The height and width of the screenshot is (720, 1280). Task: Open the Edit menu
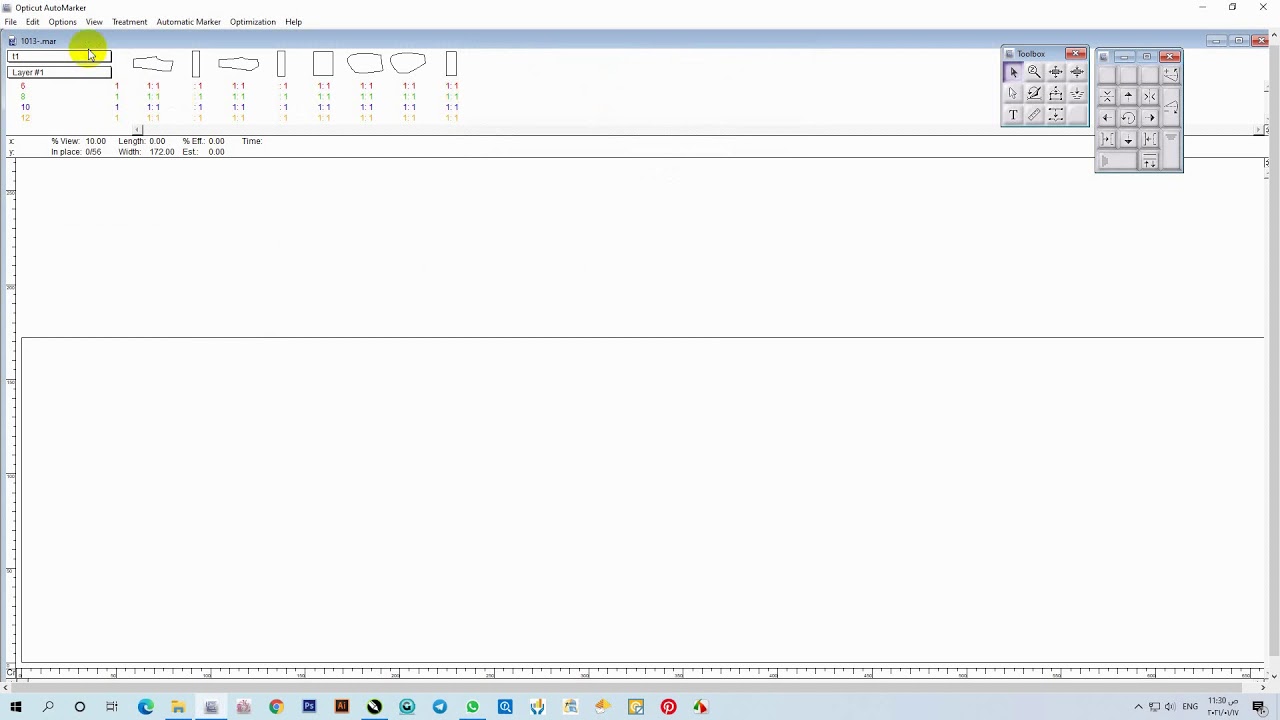tap(33, 22)
